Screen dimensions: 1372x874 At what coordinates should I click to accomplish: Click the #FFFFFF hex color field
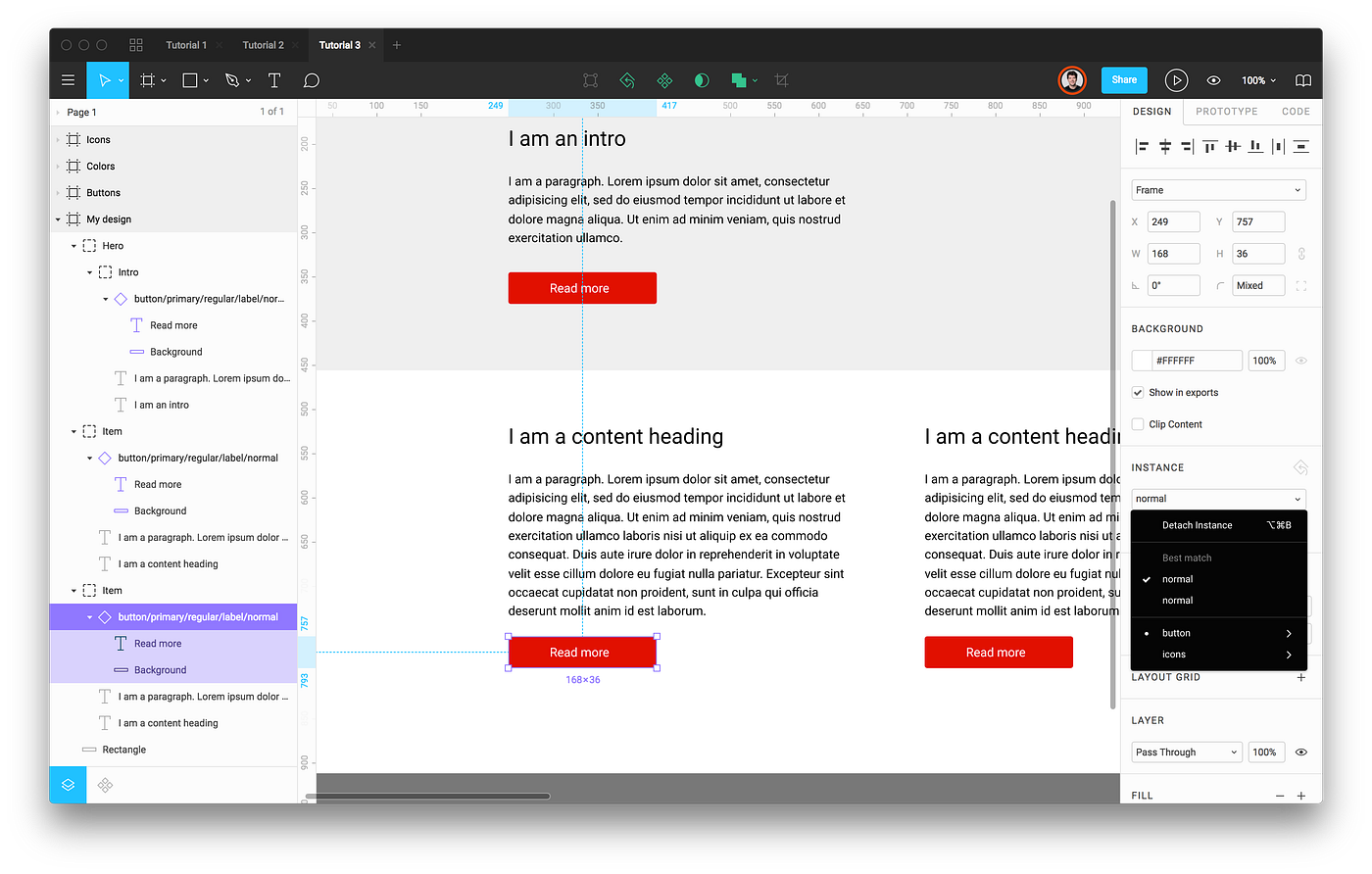point(1197,361)
